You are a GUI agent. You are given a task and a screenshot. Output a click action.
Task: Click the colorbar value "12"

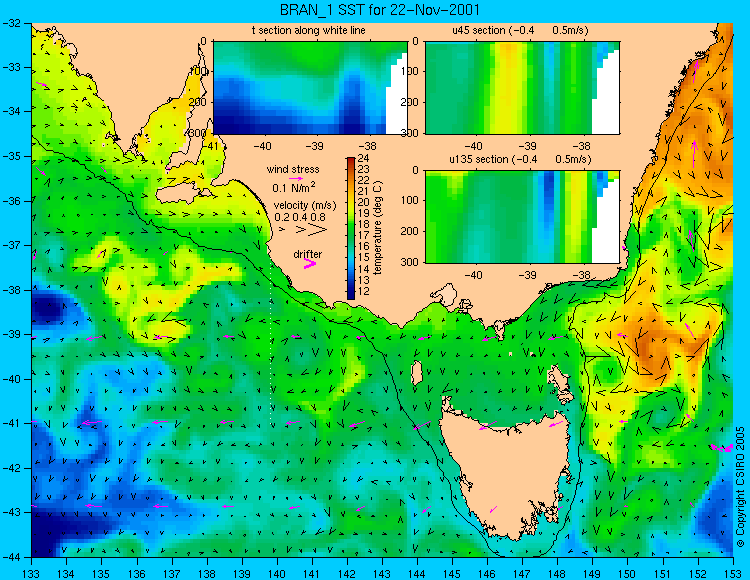coord(364,292)
